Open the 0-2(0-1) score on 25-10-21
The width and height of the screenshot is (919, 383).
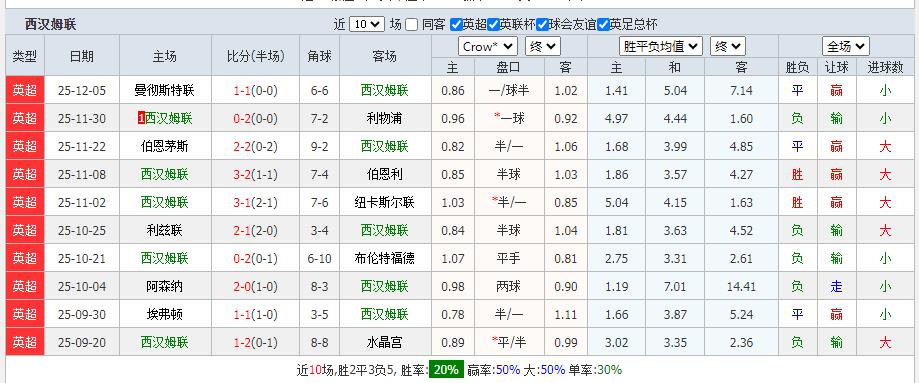256,258
